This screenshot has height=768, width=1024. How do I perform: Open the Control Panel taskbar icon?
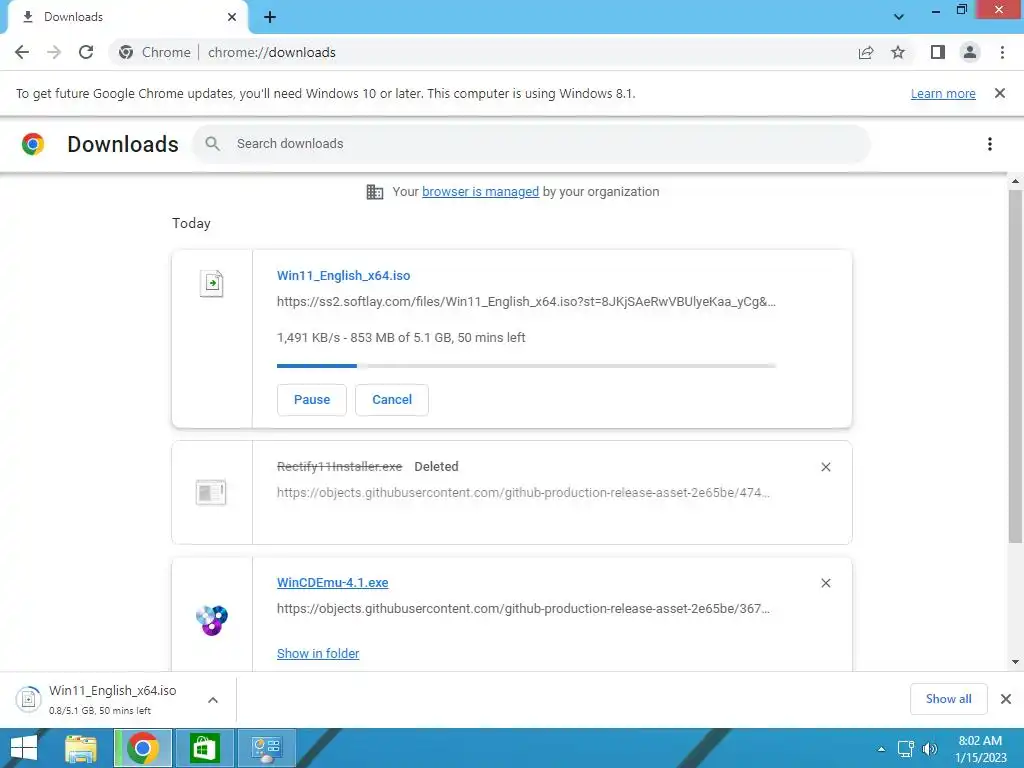click(x=266, y=748)
